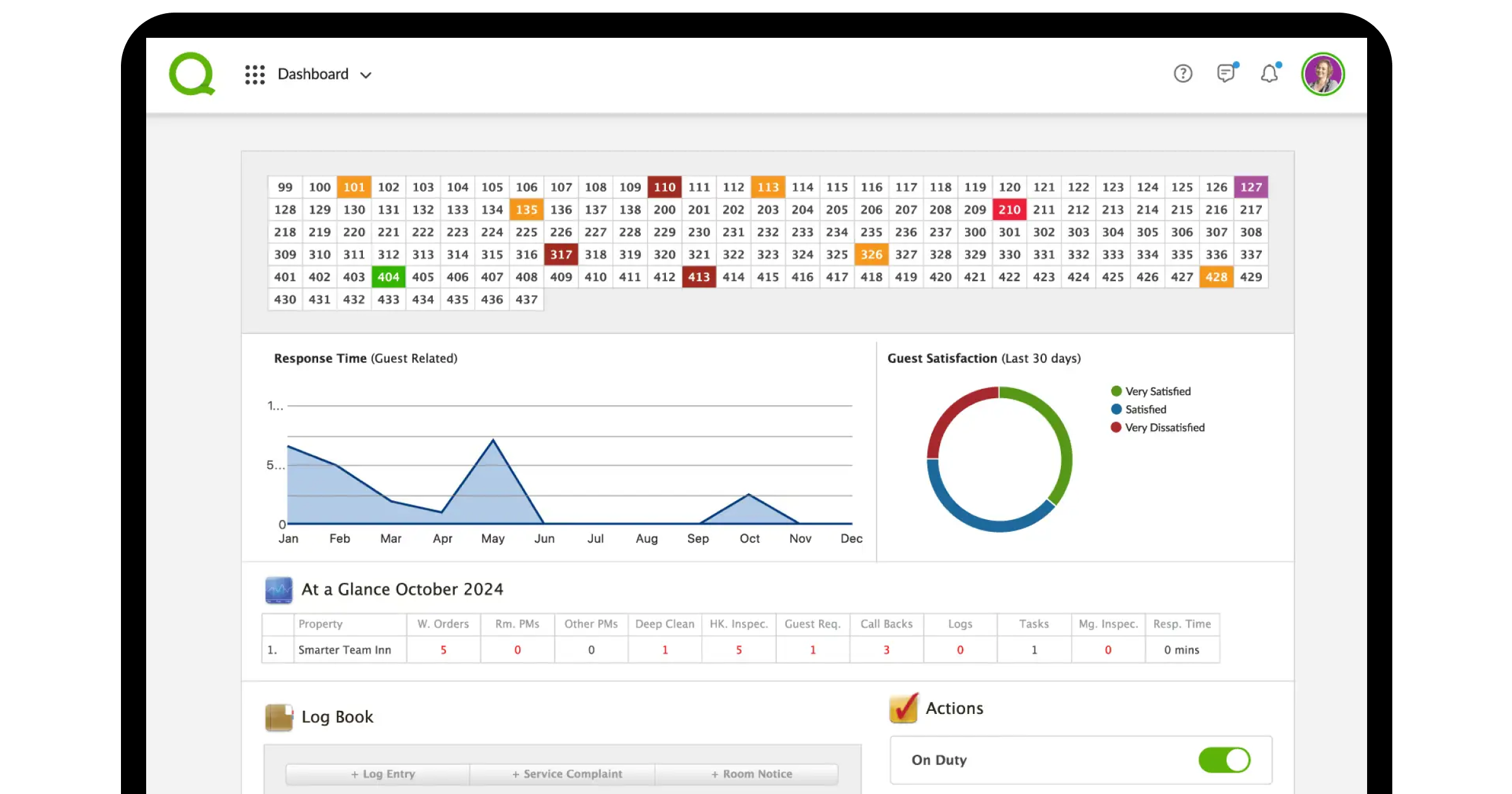Click the Actions checkmark icon
1512x794 pixels.
[903, 708]
